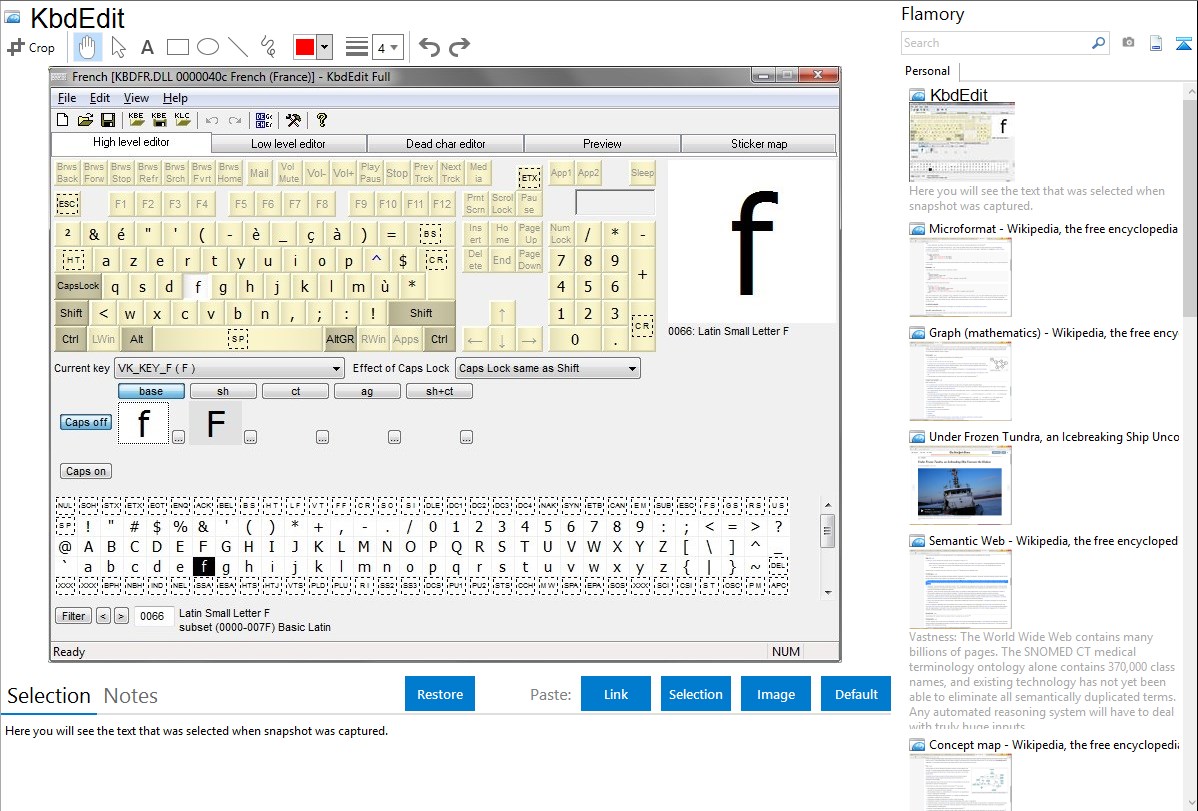Image resolution: width=1198 pixels, height=811 pixels.
Task: Select the straight line tool
Action: (x=237, y=47)
